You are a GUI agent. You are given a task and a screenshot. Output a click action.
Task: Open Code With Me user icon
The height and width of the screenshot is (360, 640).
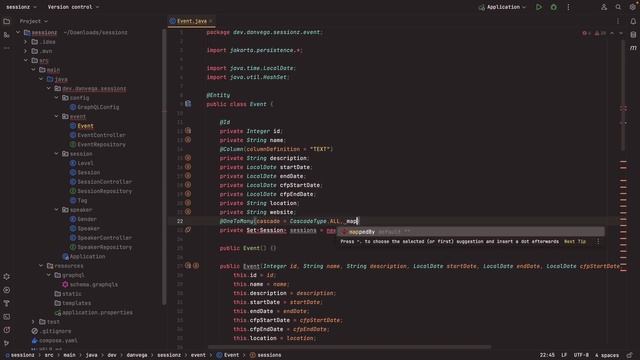tap(604, 7)
